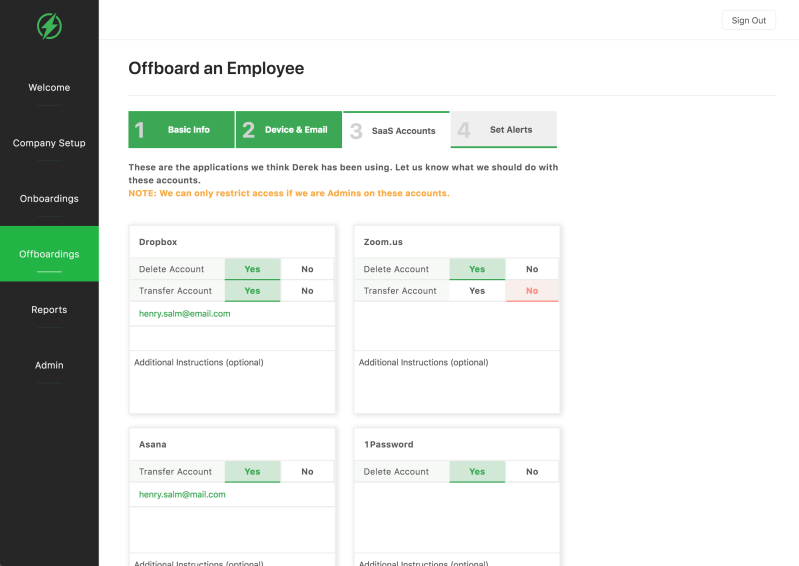Set Dropbox Delete Account to No

click(307, 269)
